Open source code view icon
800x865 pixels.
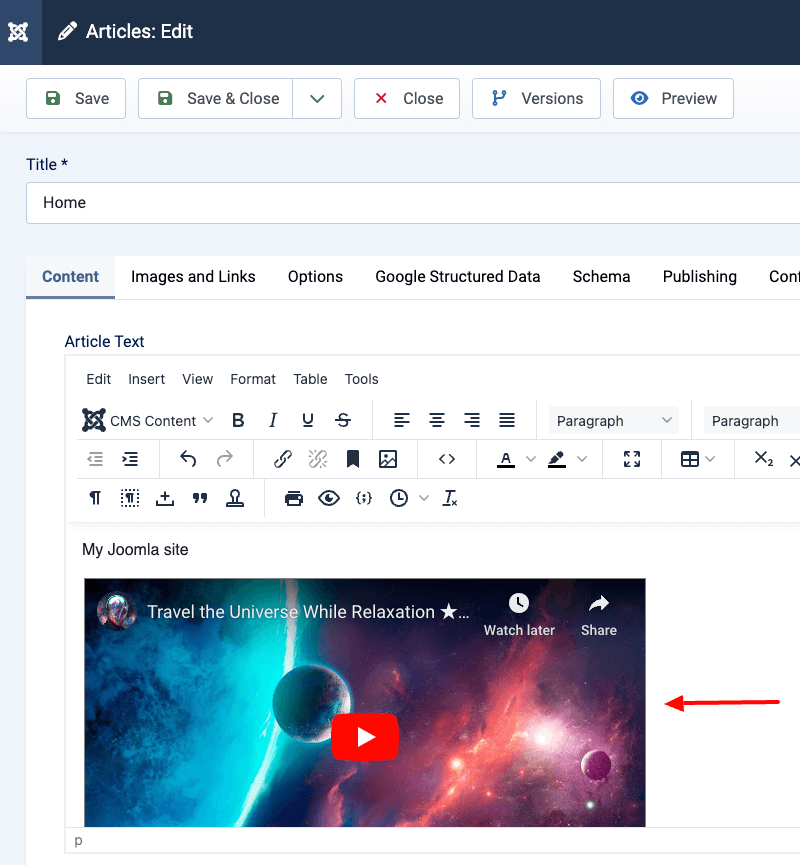(447, 459)
